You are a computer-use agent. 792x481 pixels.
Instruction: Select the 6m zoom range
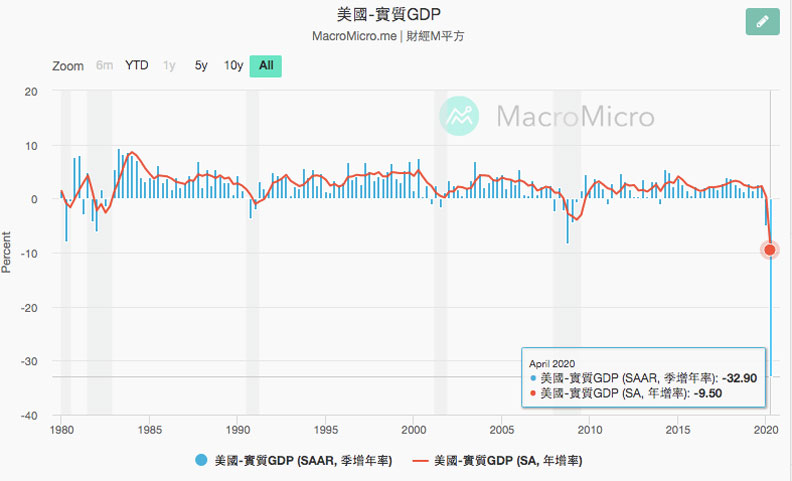point(104,66)
